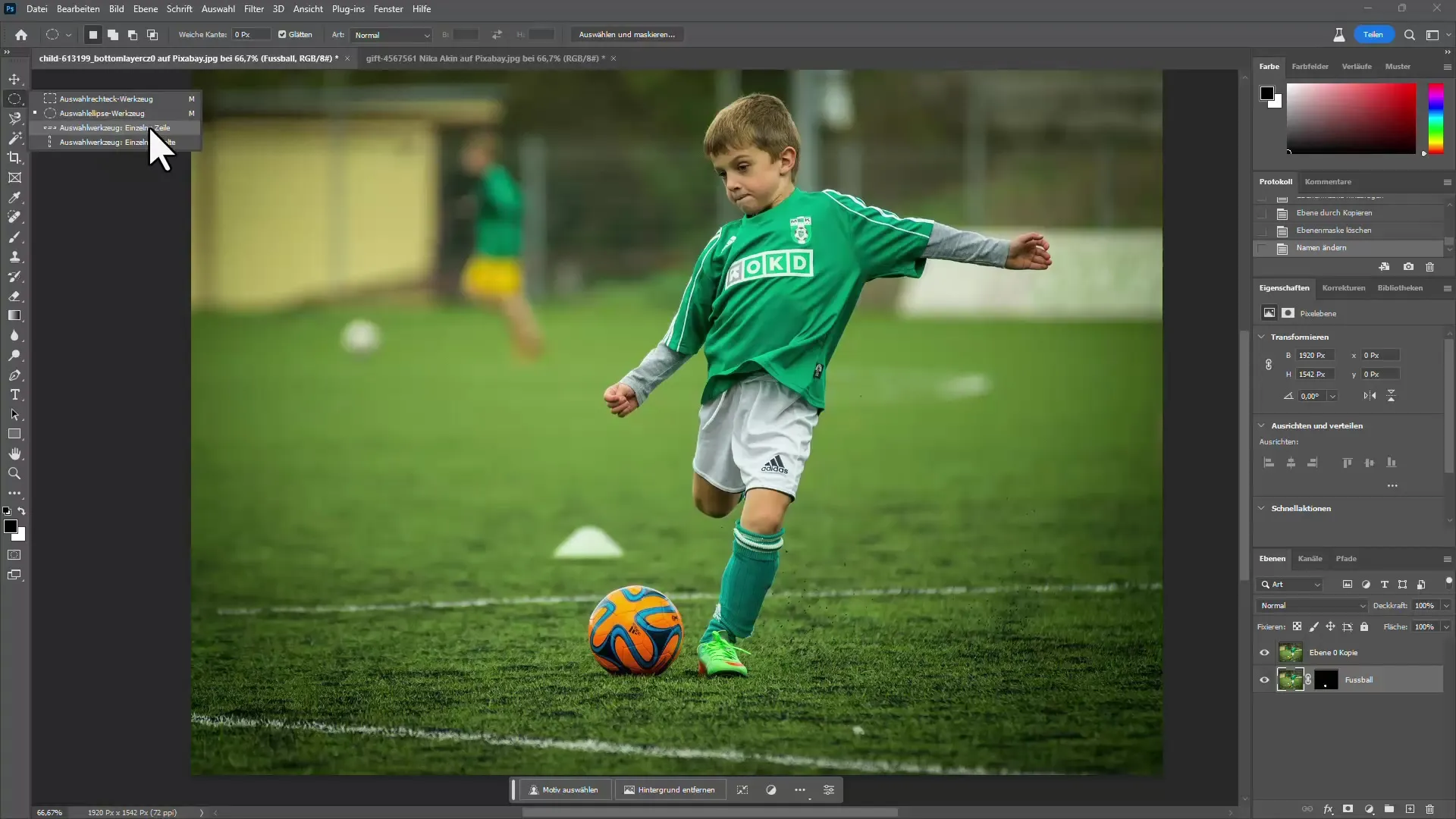Select the Move tool in toolbar
Image resolution: width=1456 pixels, height=819 pixels.
pos(14,78)
